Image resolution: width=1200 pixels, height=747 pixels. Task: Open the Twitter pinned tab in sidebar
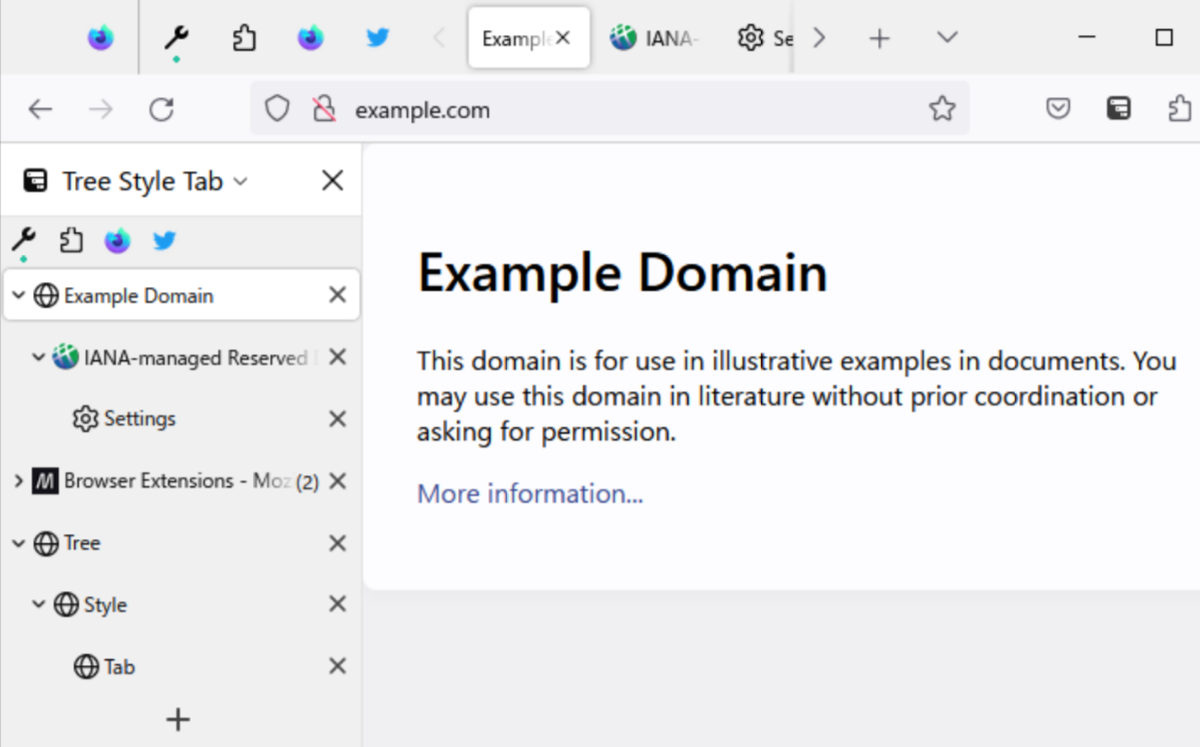point(164,241)
